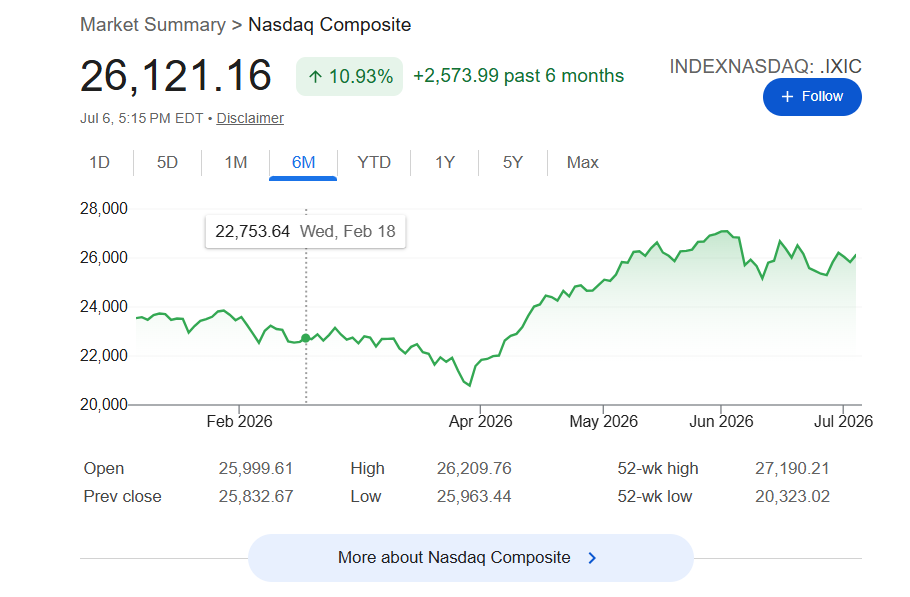The width and height of the screenshot is (910, 597).
Task: Switch to the YTD range tab
Action: [374, 162]
